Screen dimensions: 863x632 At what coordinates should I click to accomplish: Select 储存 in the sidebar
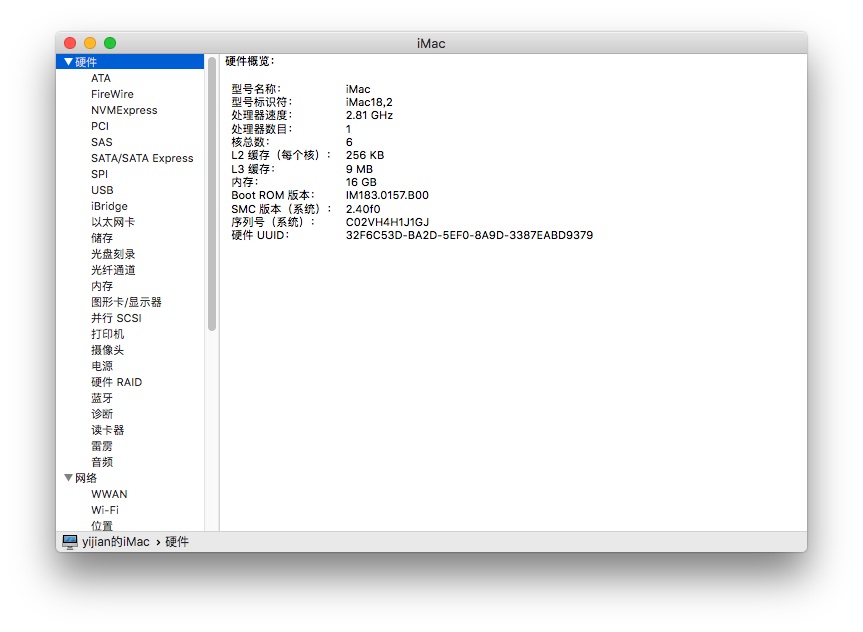(x=102, y=238)
